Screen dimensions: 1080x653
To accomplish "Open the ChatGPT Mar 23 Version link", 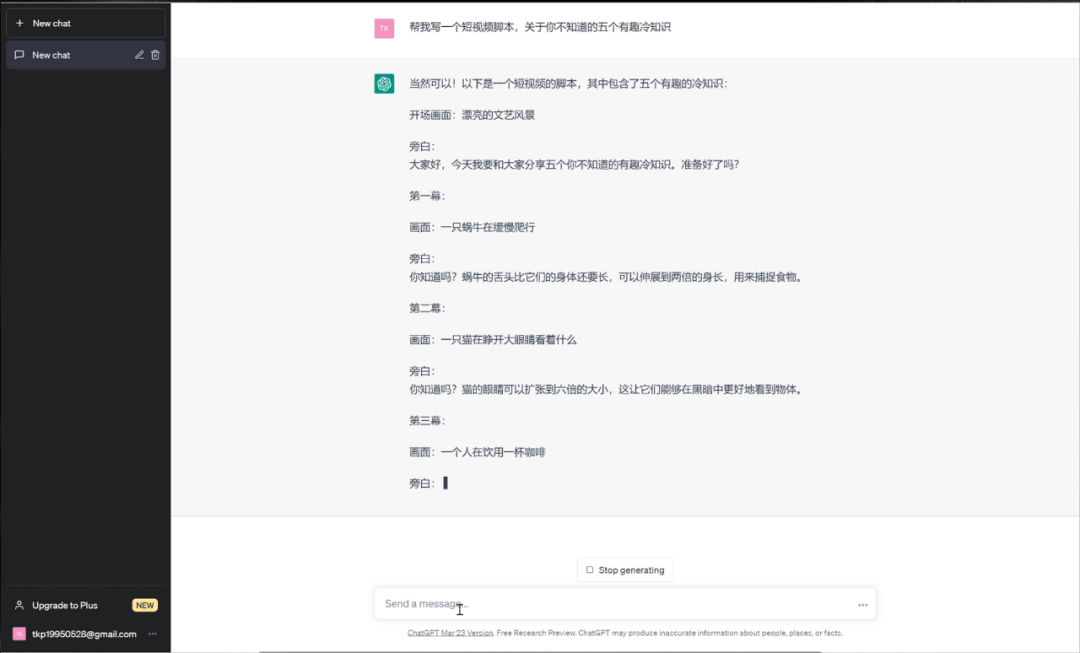I will (x=450, y=633).
